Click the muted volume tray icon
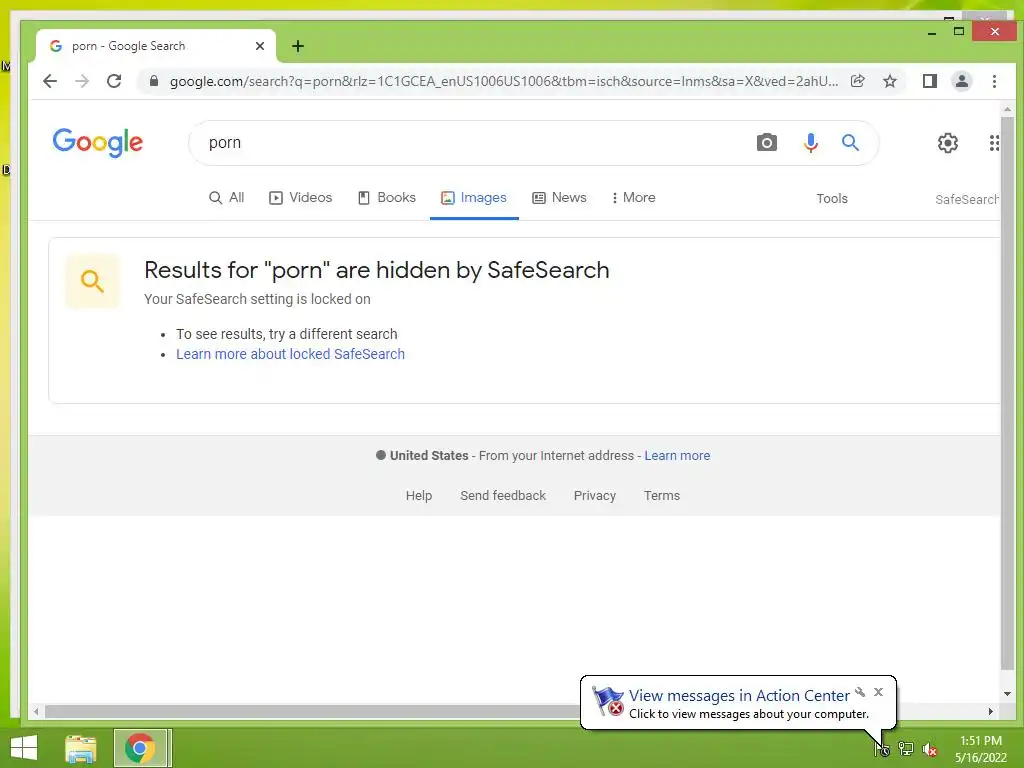Image resolution: width=1024 pixels, height=768 pixels. (x=929, y=749)
